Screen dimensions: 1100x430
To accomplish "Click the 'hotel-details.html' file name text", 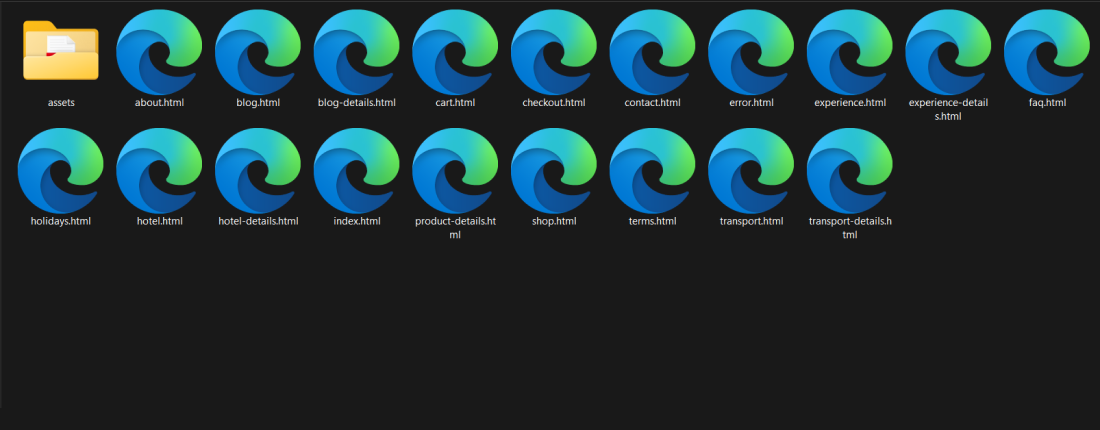I will tap(258, 222).
